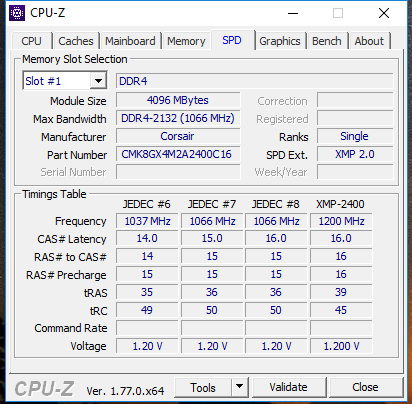The image size is (412, 404).
Task: Click CAS# Latency value 14.0
Action: [x=147, y=238]
